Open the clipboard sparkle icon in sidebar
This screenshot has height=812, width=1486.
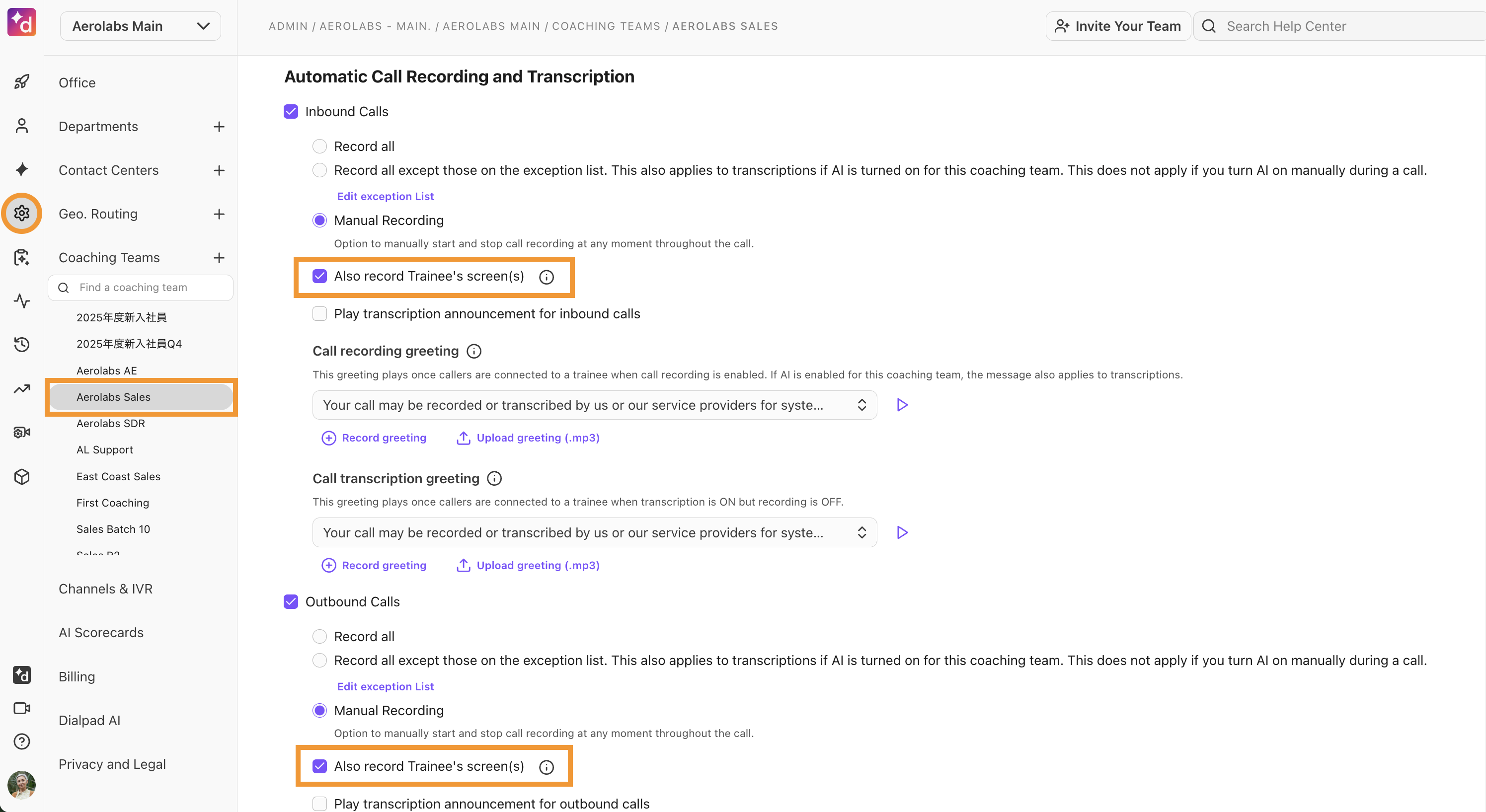[x=21, y=257]
